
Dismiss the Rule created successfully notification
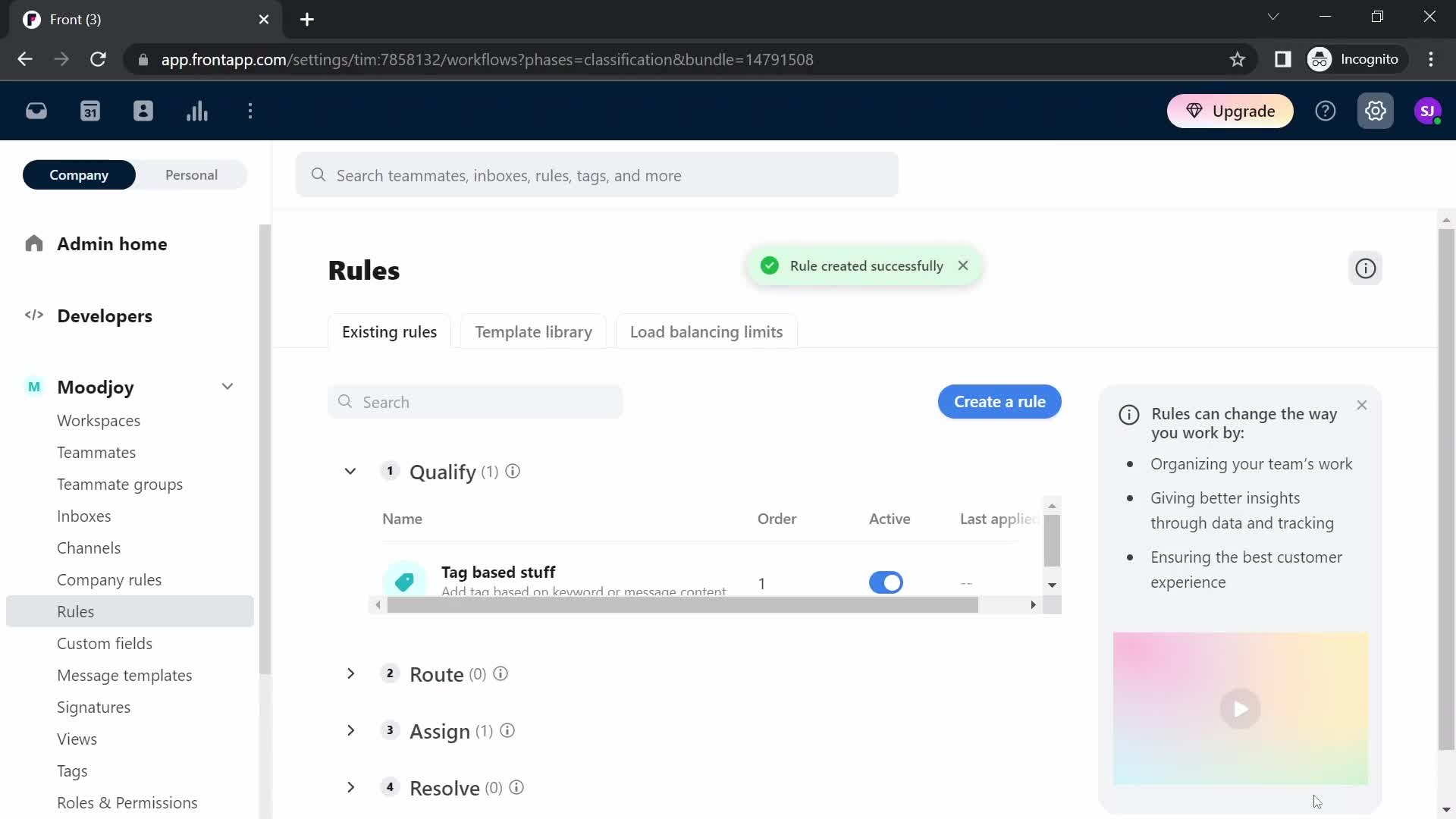pyautogui.click(x=963, y=265)
